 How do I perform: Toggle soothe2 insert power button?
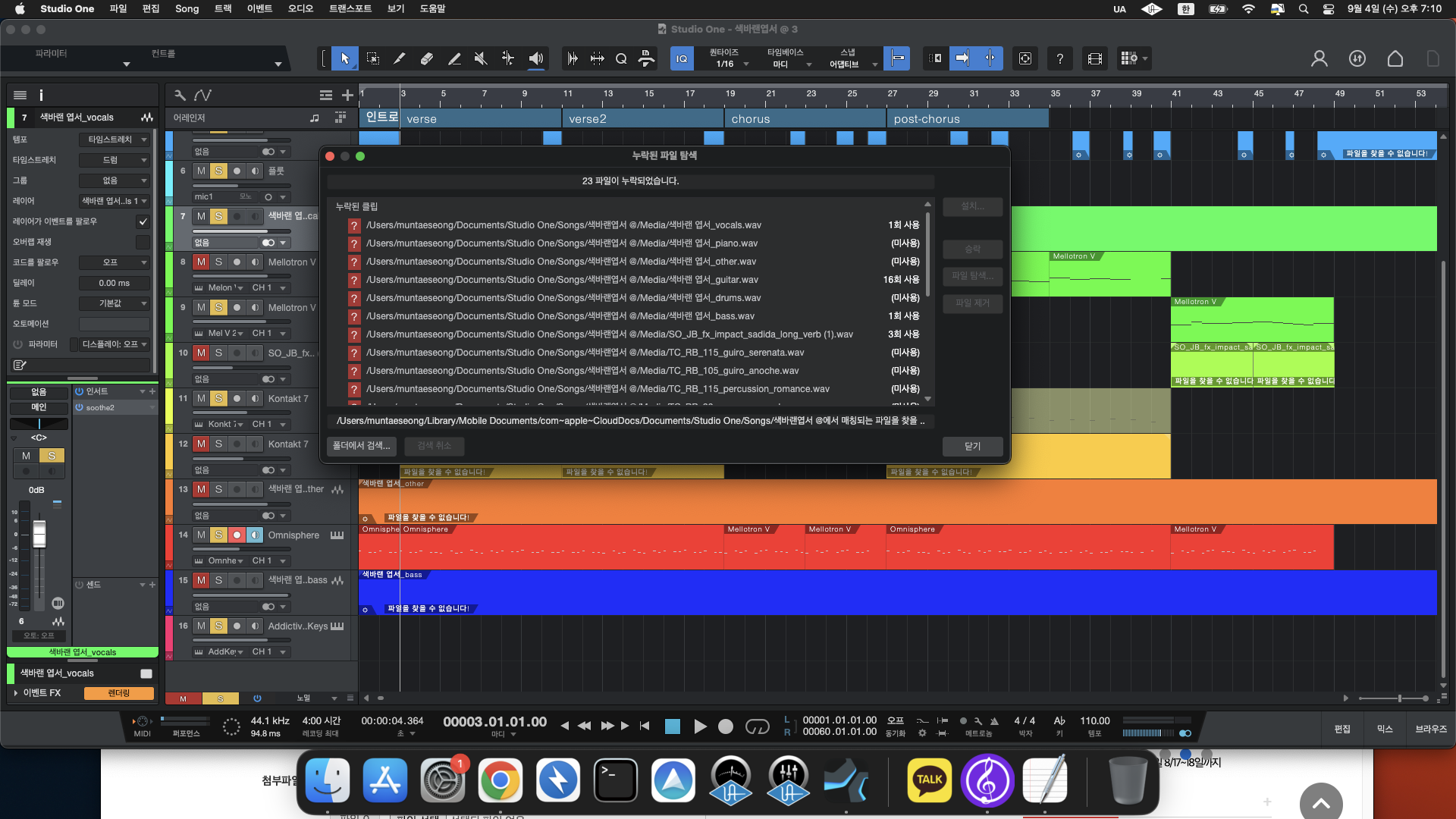click(x=79, y=407)
